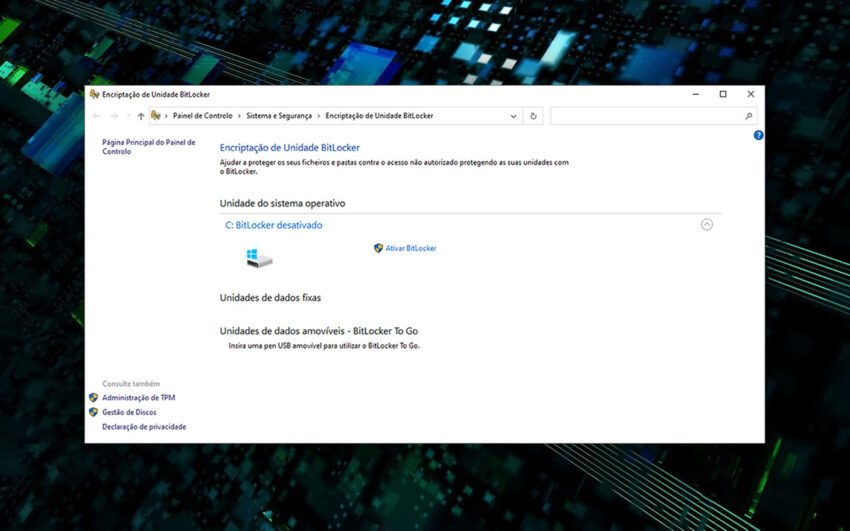Go up one level with Up arrow
Image resolution: width=850 pixels, height=531 pixels.
click(x=141, y=116)
